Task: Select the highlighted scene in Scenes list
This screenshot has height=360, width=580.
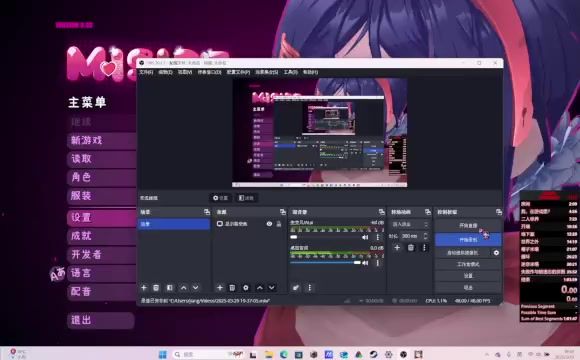Action: [x=174, y=224]
